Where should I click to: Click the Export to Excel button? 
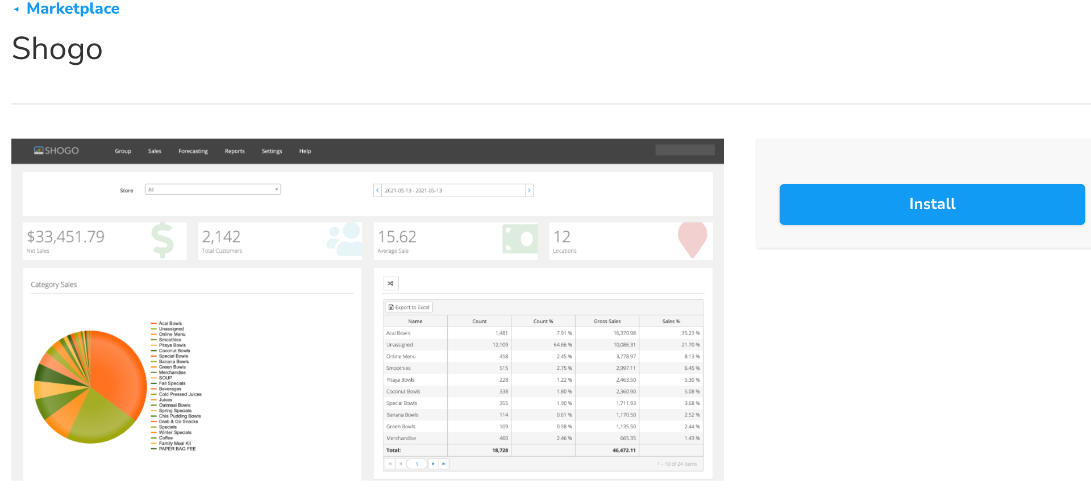[x=408, y=306]
